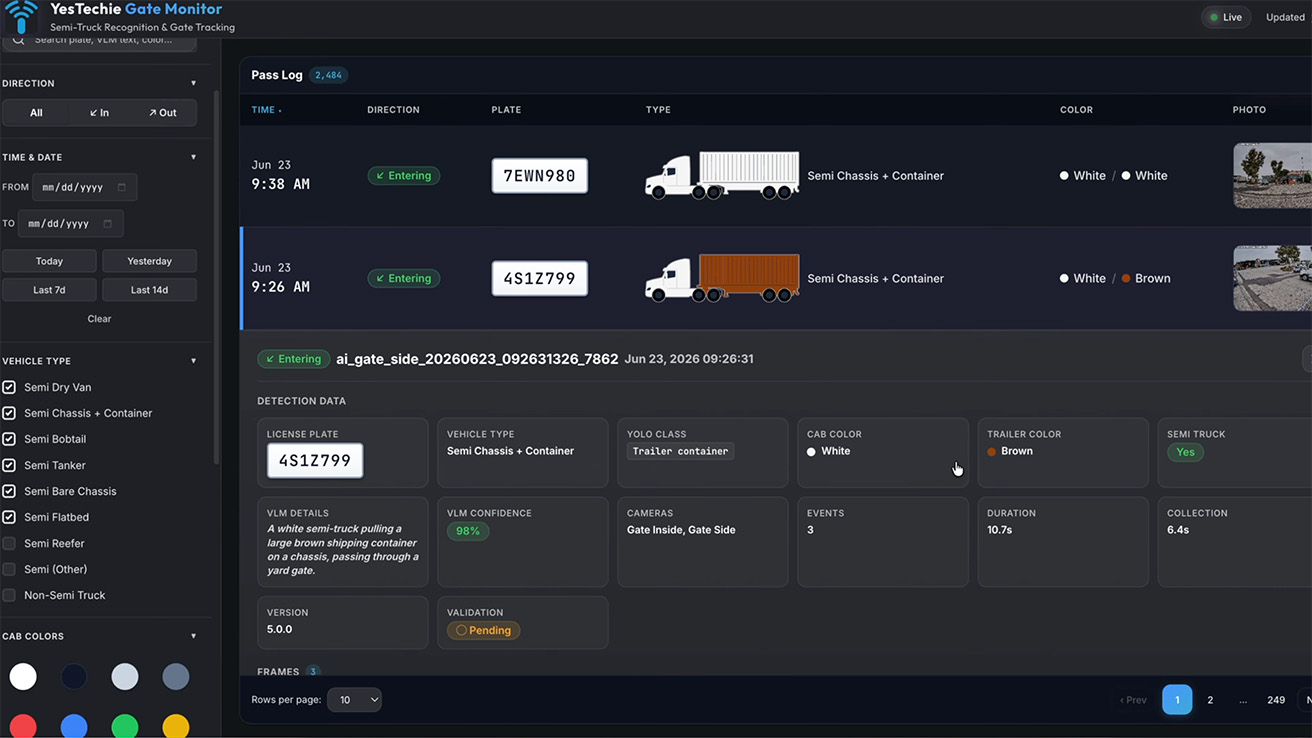Image resolution: width=1312 pixels, height=738 pixels.
Task: Uncheck Semi Tanker vehicle type
Action: pyautogui.click(x=9, y=465)
